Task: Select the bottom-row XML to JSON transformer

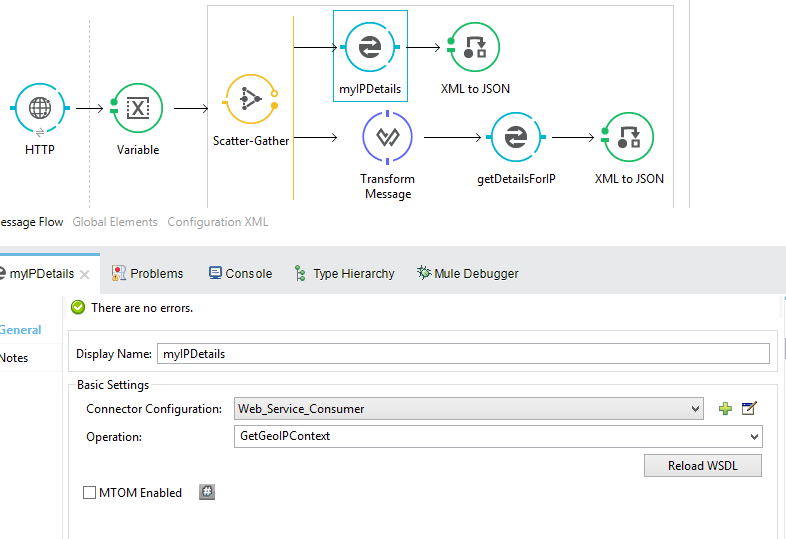Action: [628, 138]
